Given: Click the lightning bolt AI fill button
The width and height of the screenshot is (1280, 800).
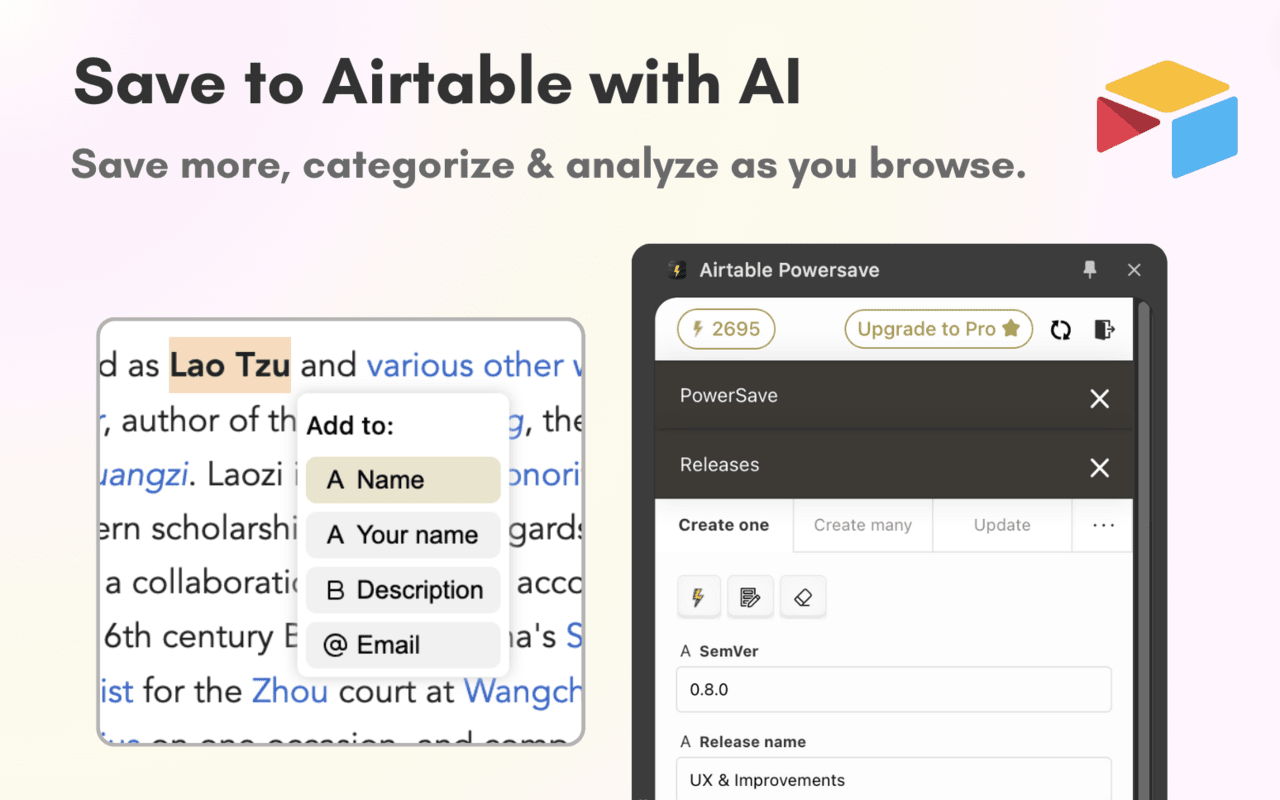Looking at the screenshot, I should coord(698,597).
